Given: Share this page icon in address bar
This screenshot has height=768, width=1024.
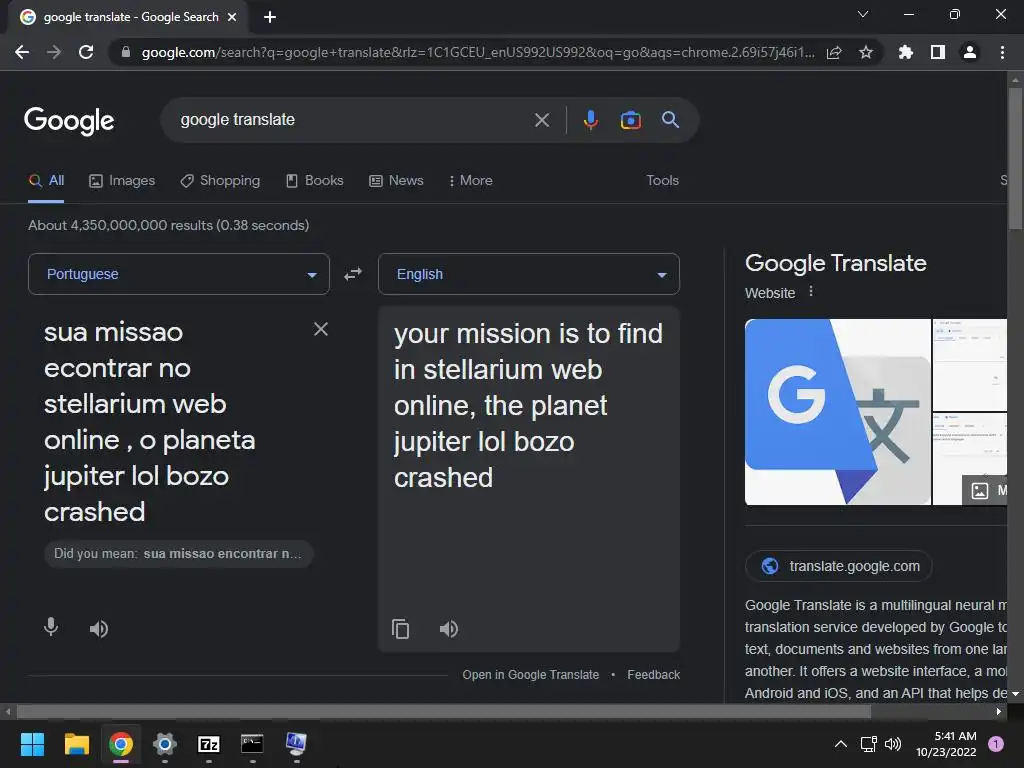Looking at the screenshot, I should pos(834,52).
